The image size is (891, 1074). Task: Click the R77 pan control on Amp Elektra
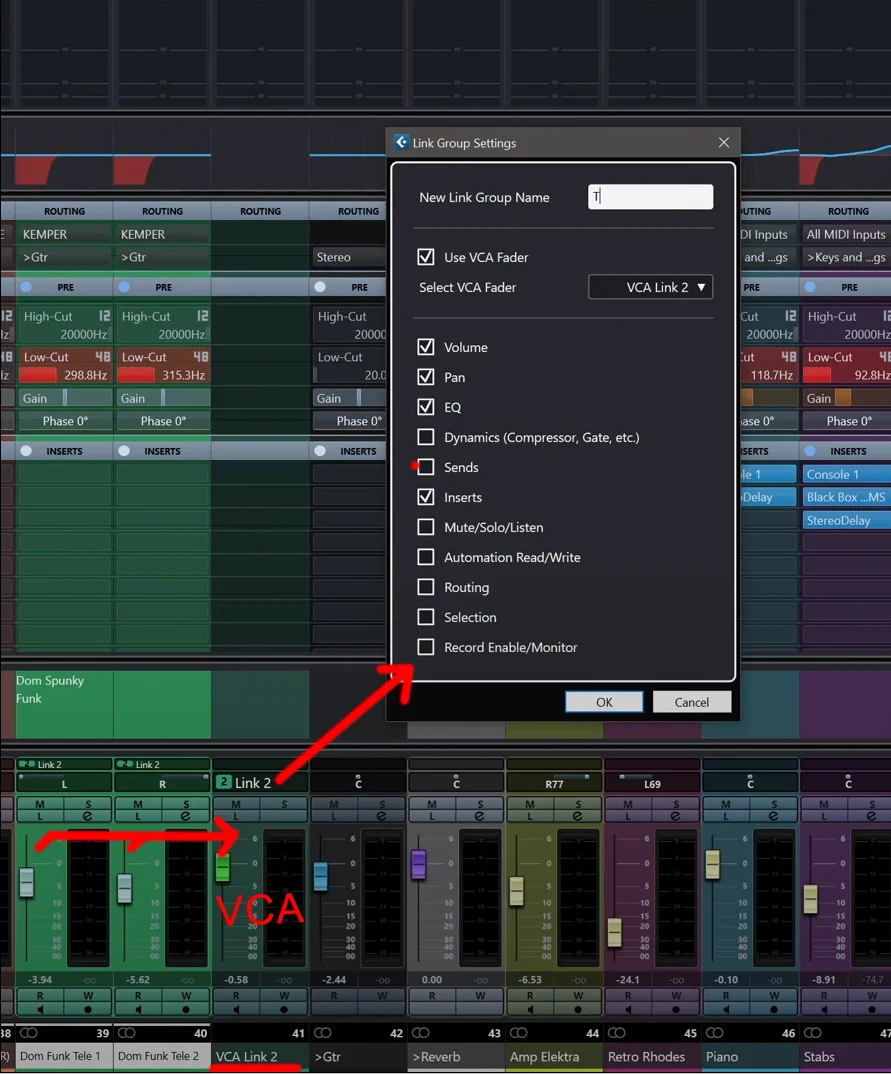(x=554, y=782)
